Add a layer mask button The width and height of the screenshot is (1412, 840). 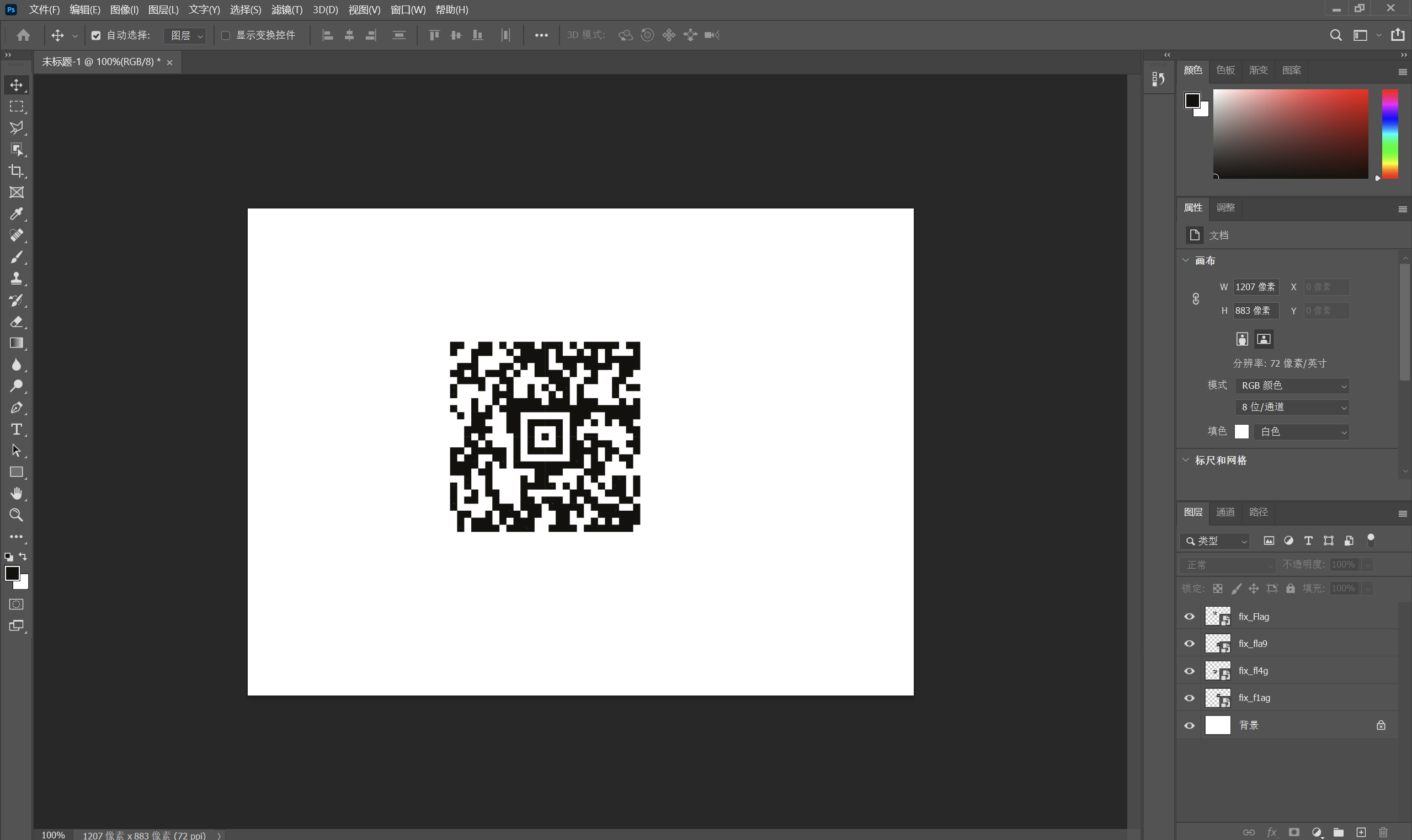pos(1294,832)
